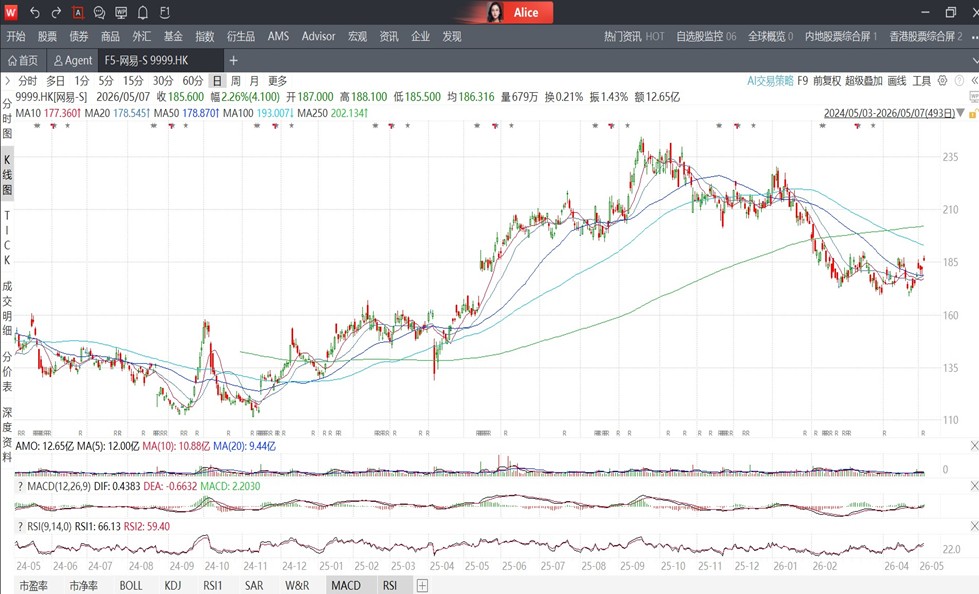Open AI交易策略 link
979x594 pixels.
pyautogui.click(x=770, y=81)
